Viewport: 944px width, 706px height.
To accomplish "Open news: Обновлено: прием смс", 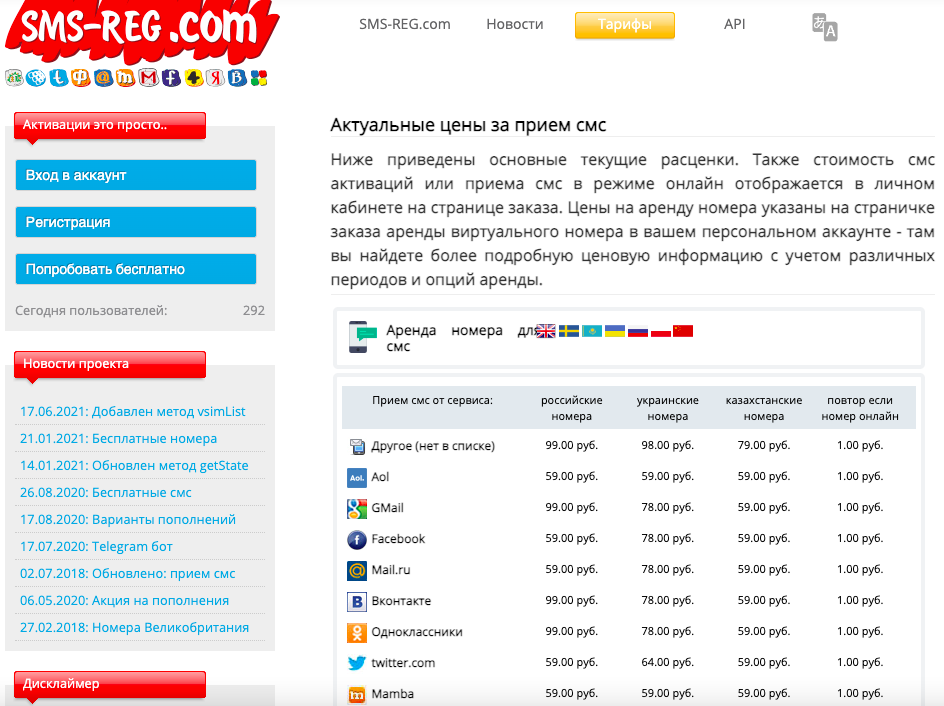I will pyautogui.click(x=128, y=574).
